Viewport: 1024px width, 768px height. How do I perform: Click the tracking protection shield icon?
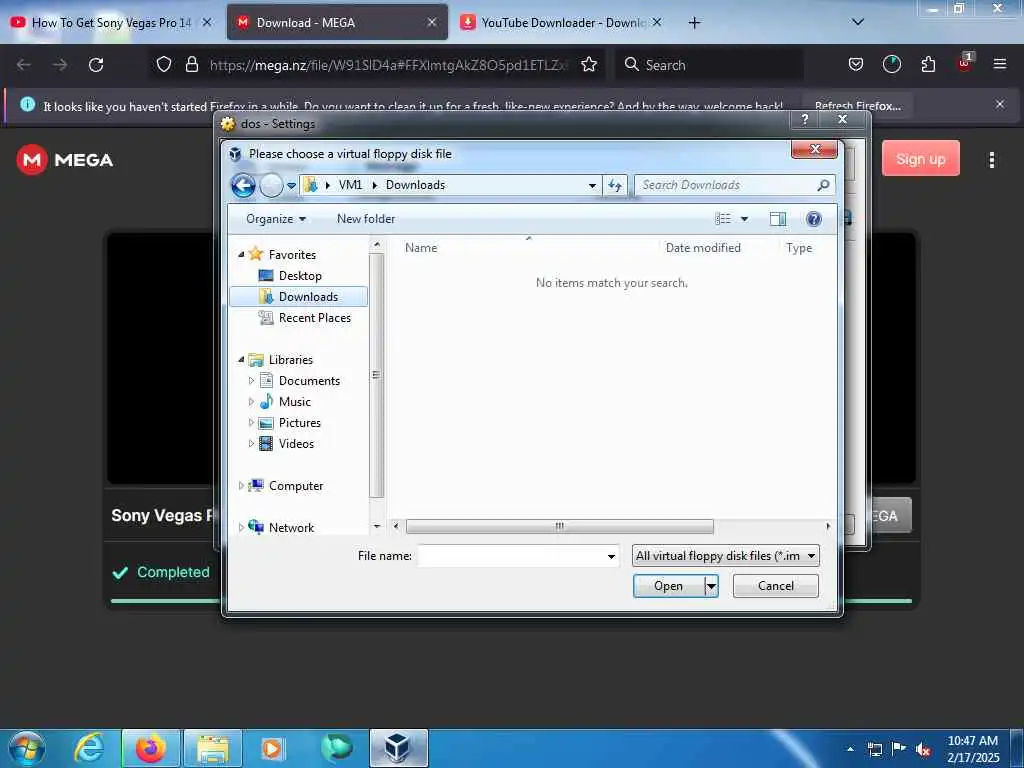pyautogui.click(x=164, y=65)
